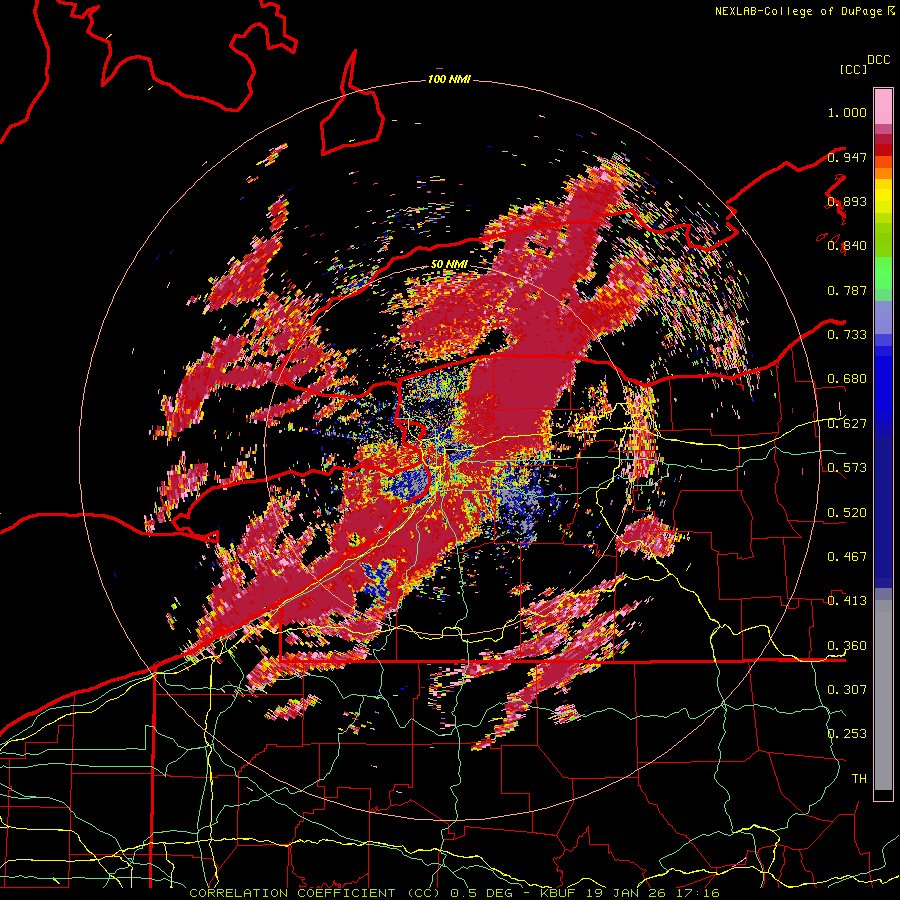Click the [CC] legend unit label
The width and height of the screenshot is (900, 900).
pyautogui.click(x=853, y=69)
